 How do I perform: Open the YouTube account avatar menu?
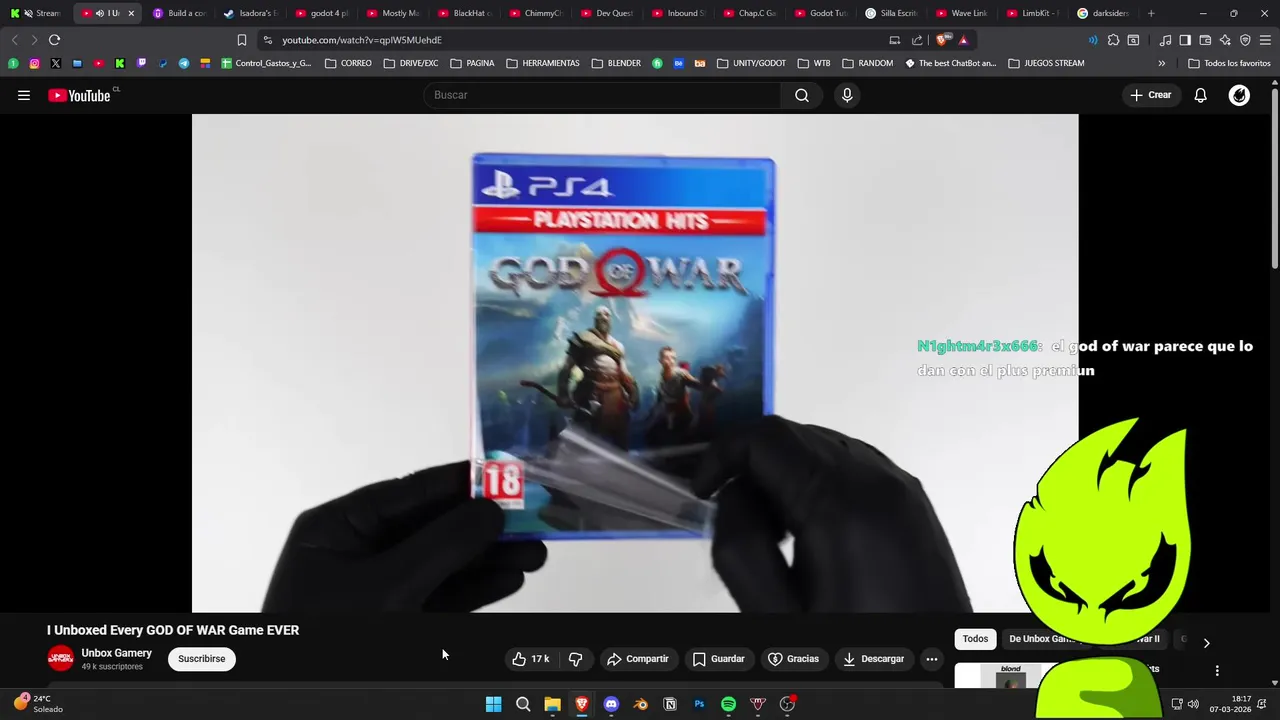1239,95
